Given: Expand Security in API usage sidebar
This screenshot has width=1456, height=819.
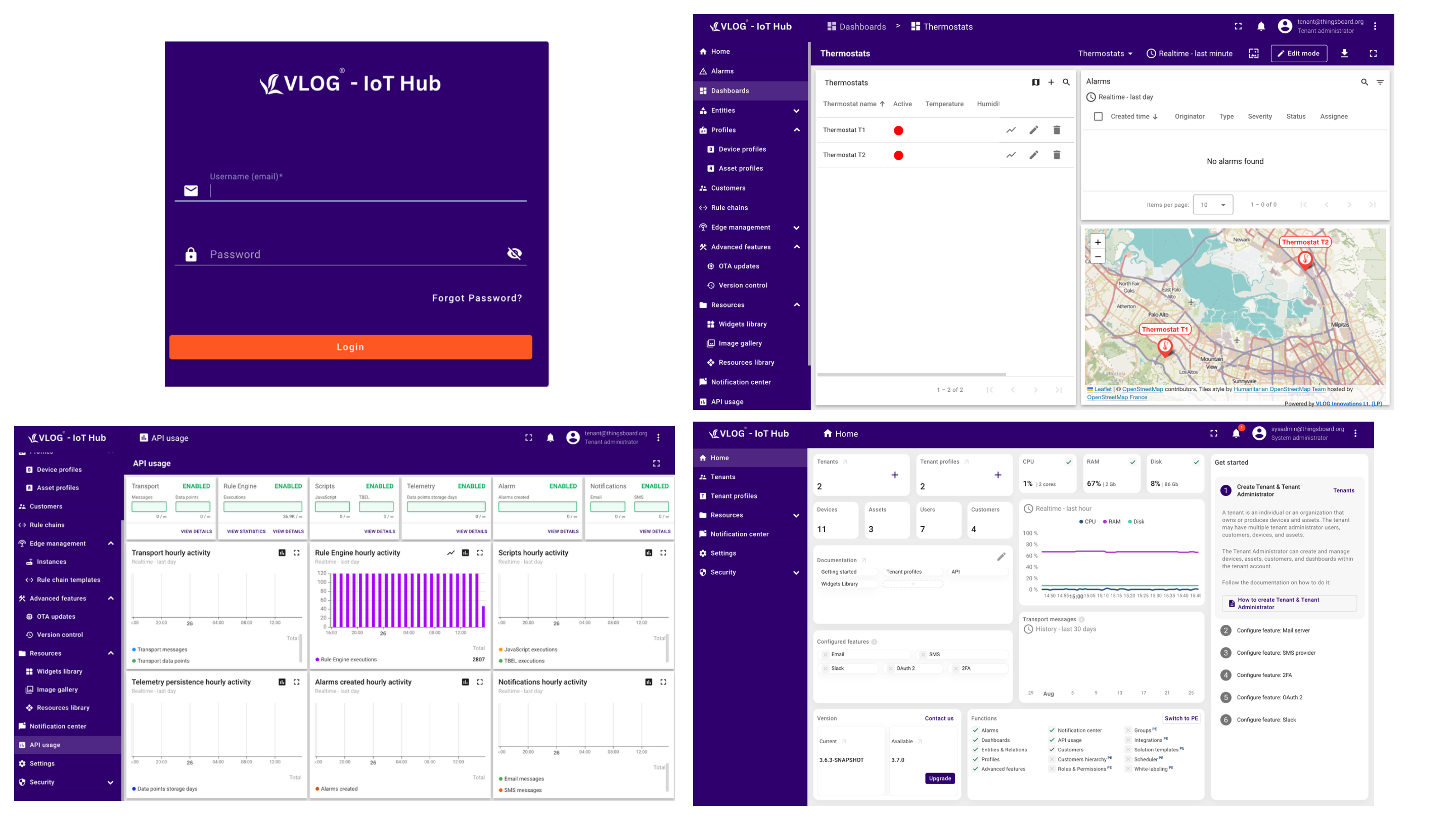Looking at the screenshot, I should [x=111, y=783].
